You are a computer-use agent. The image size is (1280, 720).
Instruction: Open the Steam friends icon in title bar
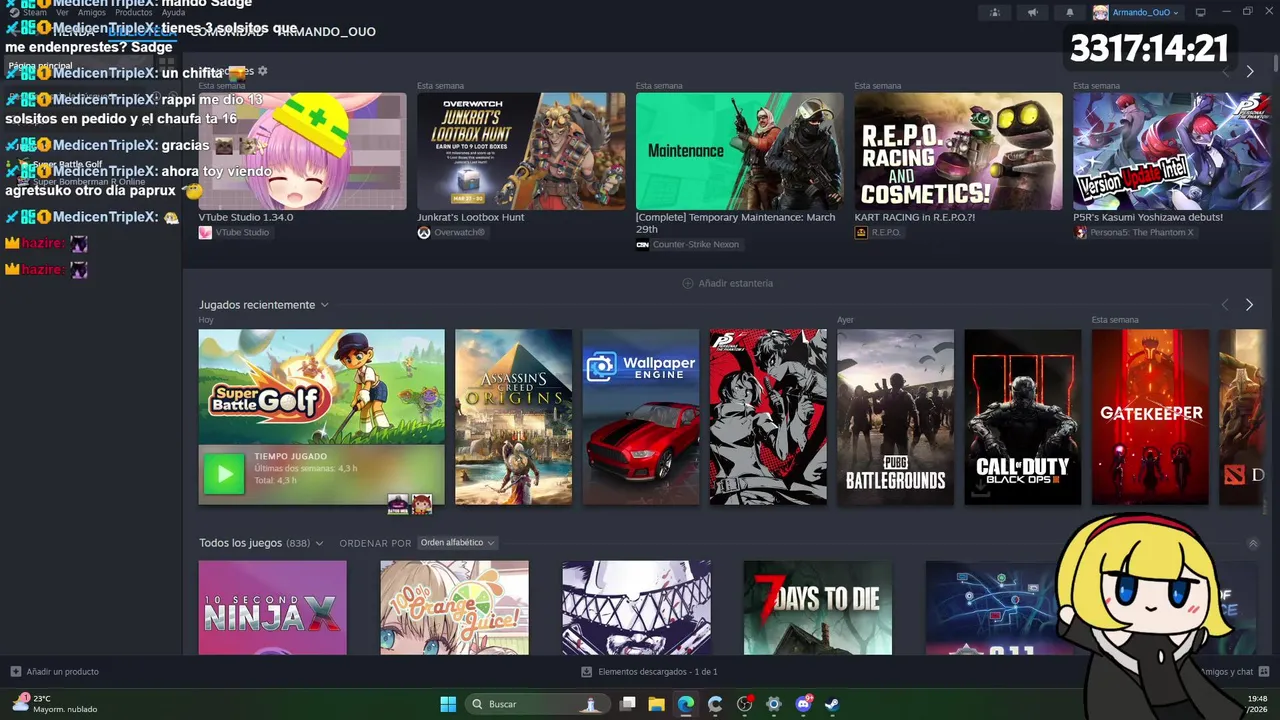(x=994, y=12)
